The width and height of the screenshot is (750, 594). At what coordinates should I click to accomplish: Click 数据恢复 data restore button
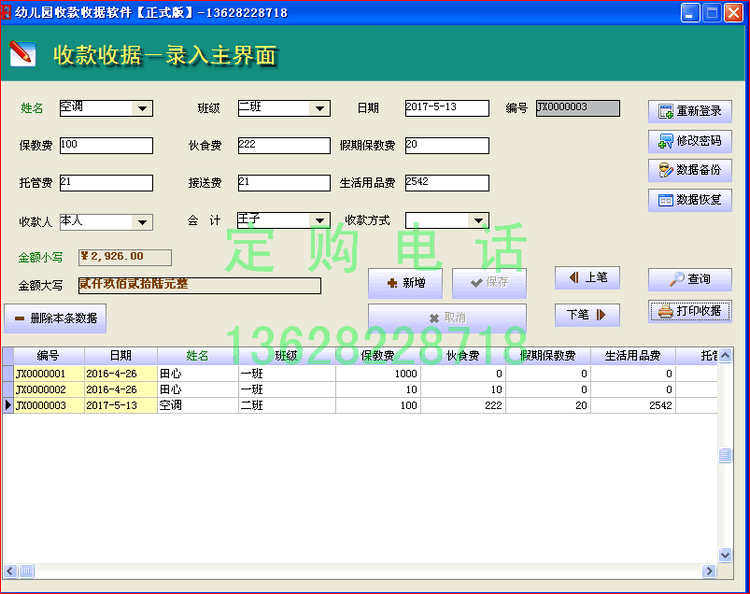pos(690,200)
